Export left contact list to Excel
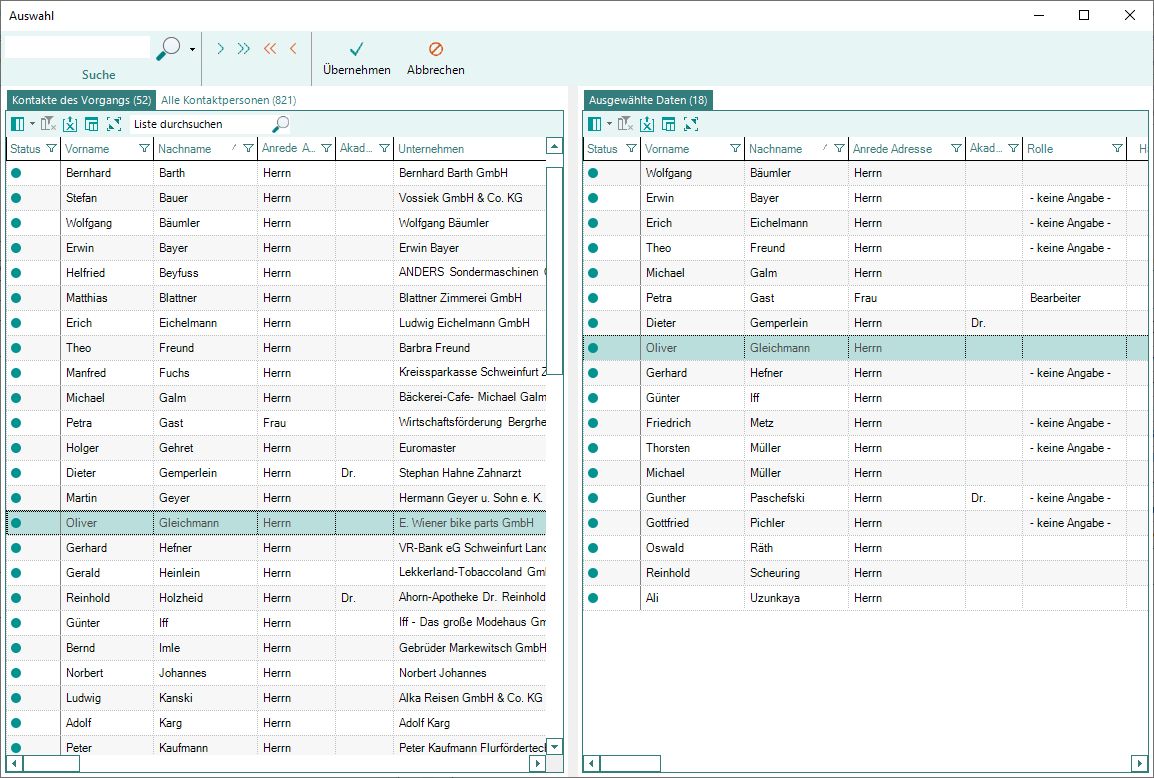This screenshot has height=778, width=1154. [x=69, y=124]
